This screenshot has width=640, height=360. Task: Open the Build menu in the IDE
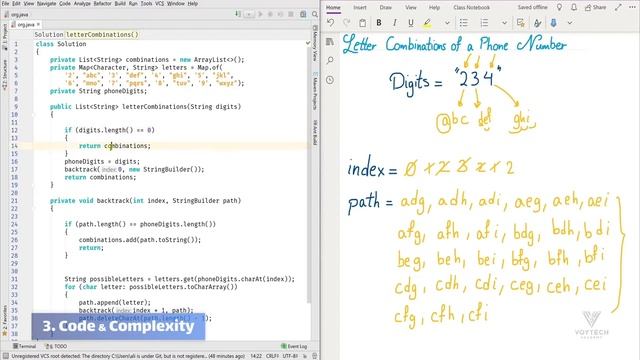tap(120, 3)
